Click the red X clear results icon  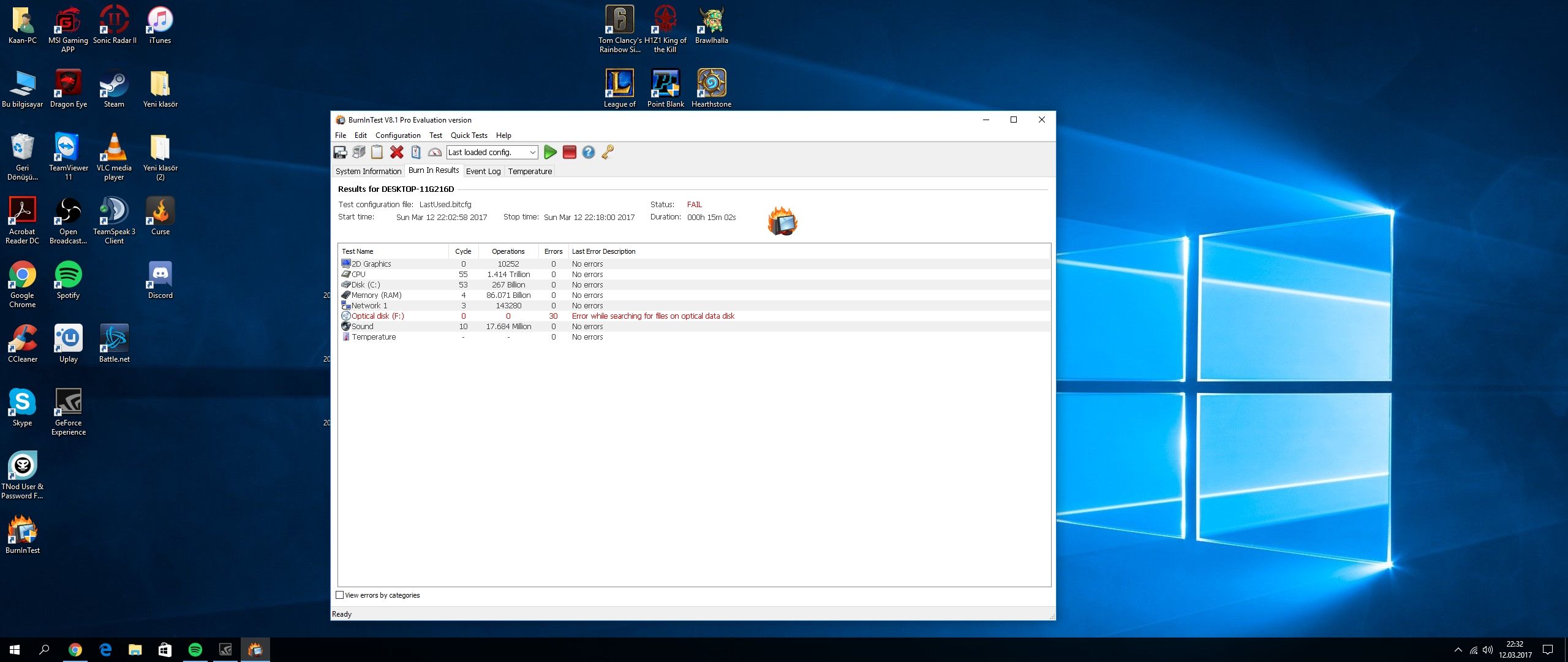[397, 153]
